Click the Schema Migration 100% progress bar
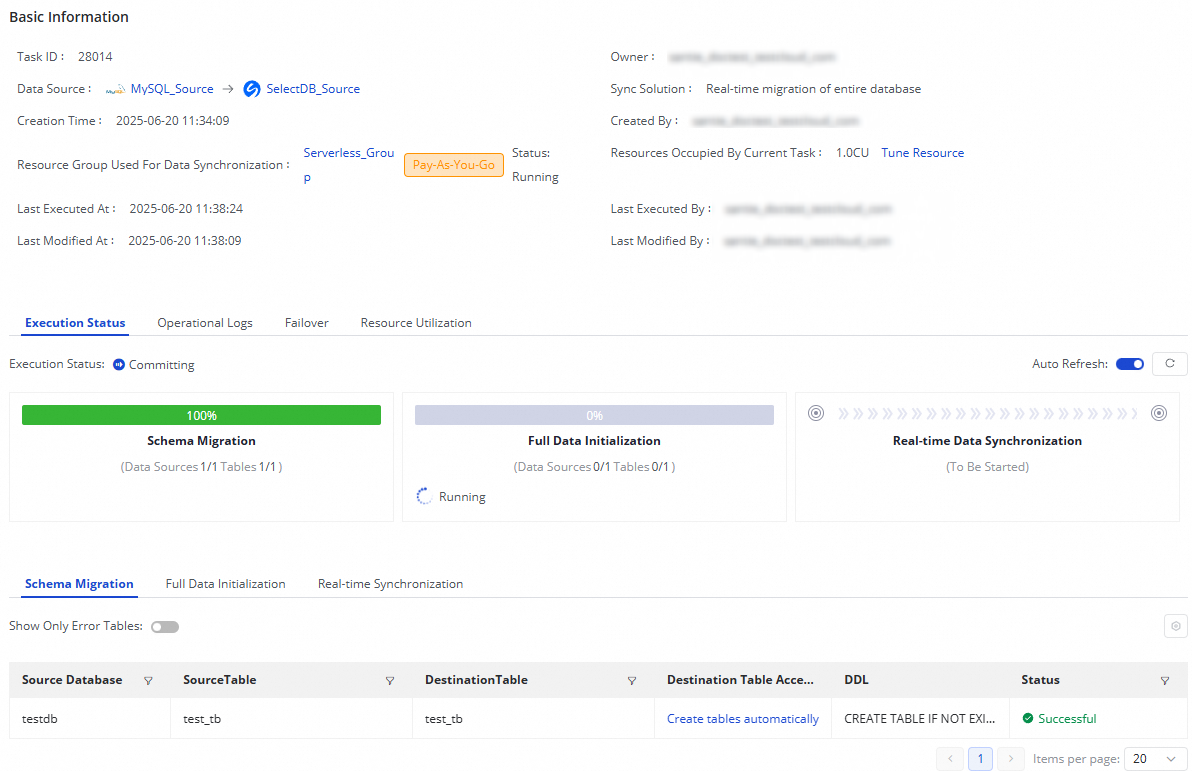The width and height of the screenshot is (1192, 771). [x=201, y=415]
